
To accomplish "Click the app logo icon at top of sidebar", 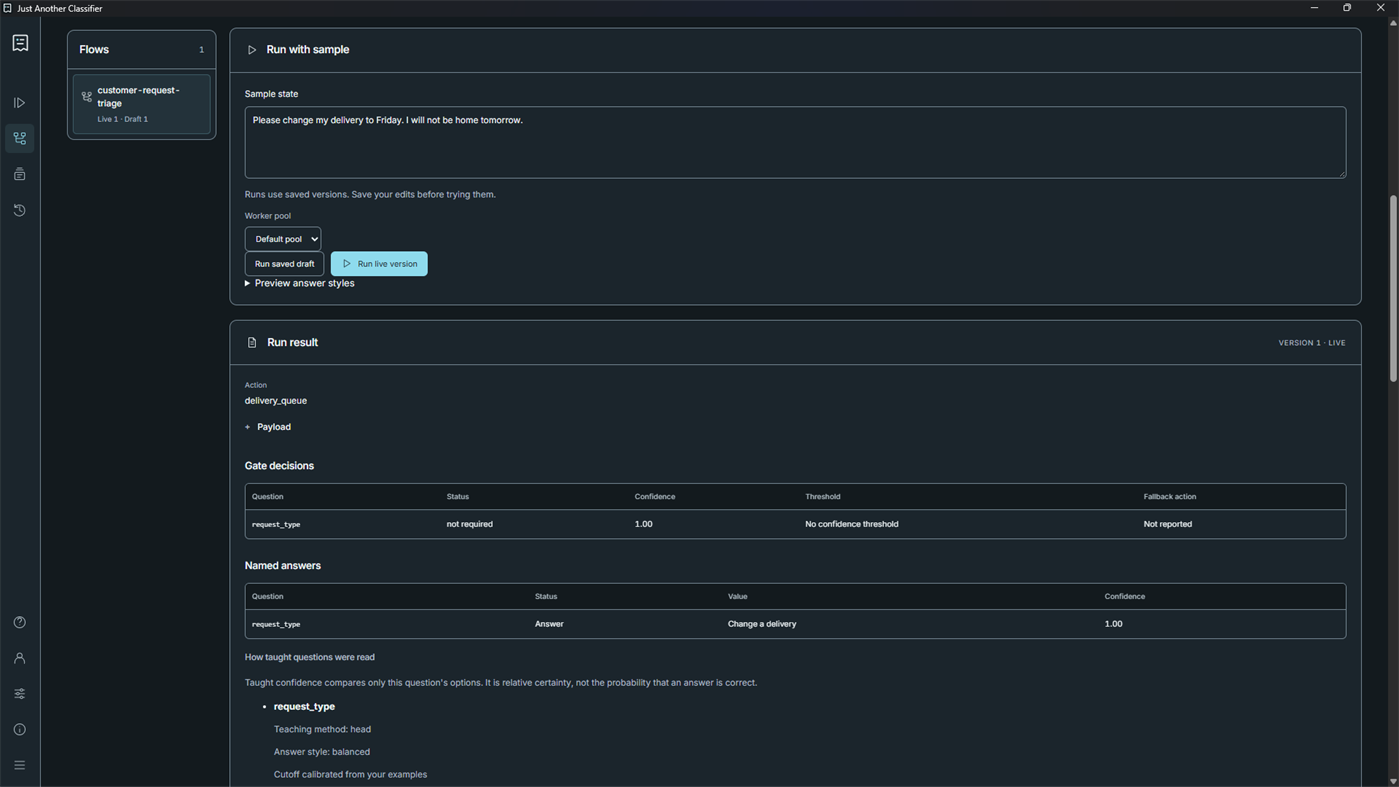I will tap(20, 43).
